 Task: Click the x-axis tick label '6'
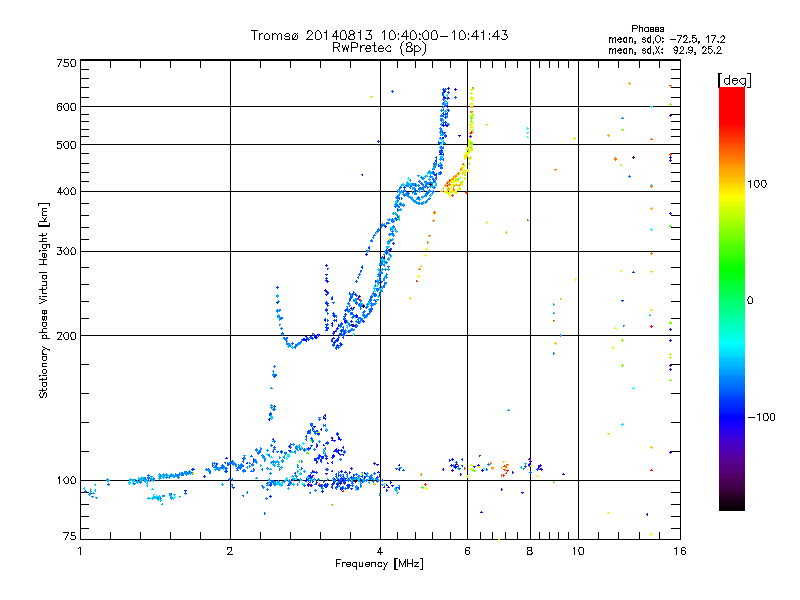click(x=467, y=551)
